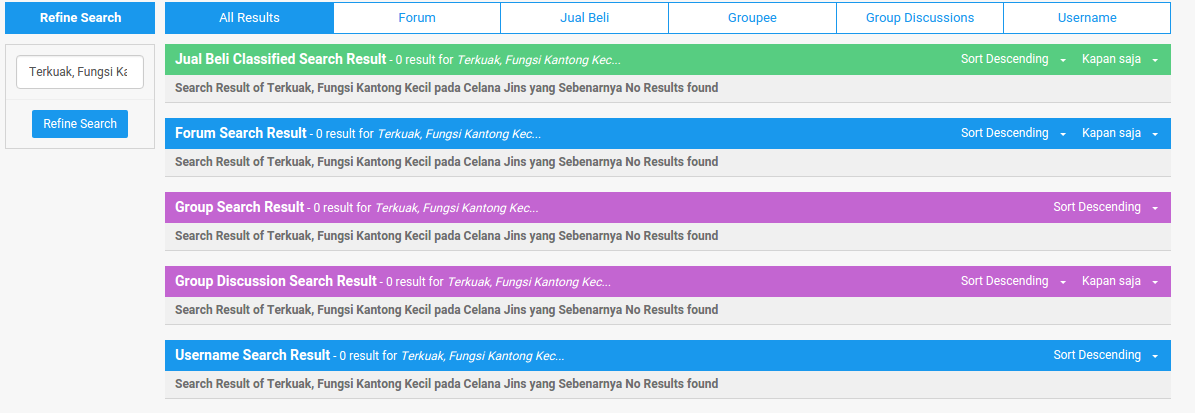Open Sort Descending dropdown in Username results
This screenshot has height=413, width=1195.
coord(1106,355)
